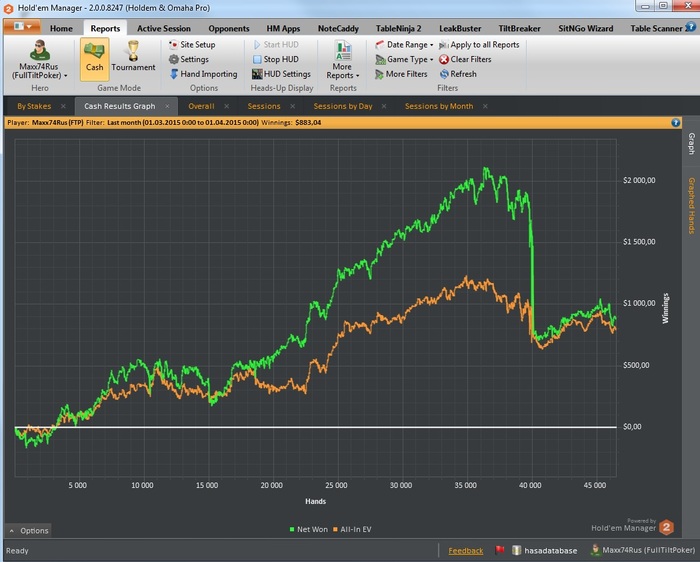Switch to the Home ribbon tab

click(61, 29)
